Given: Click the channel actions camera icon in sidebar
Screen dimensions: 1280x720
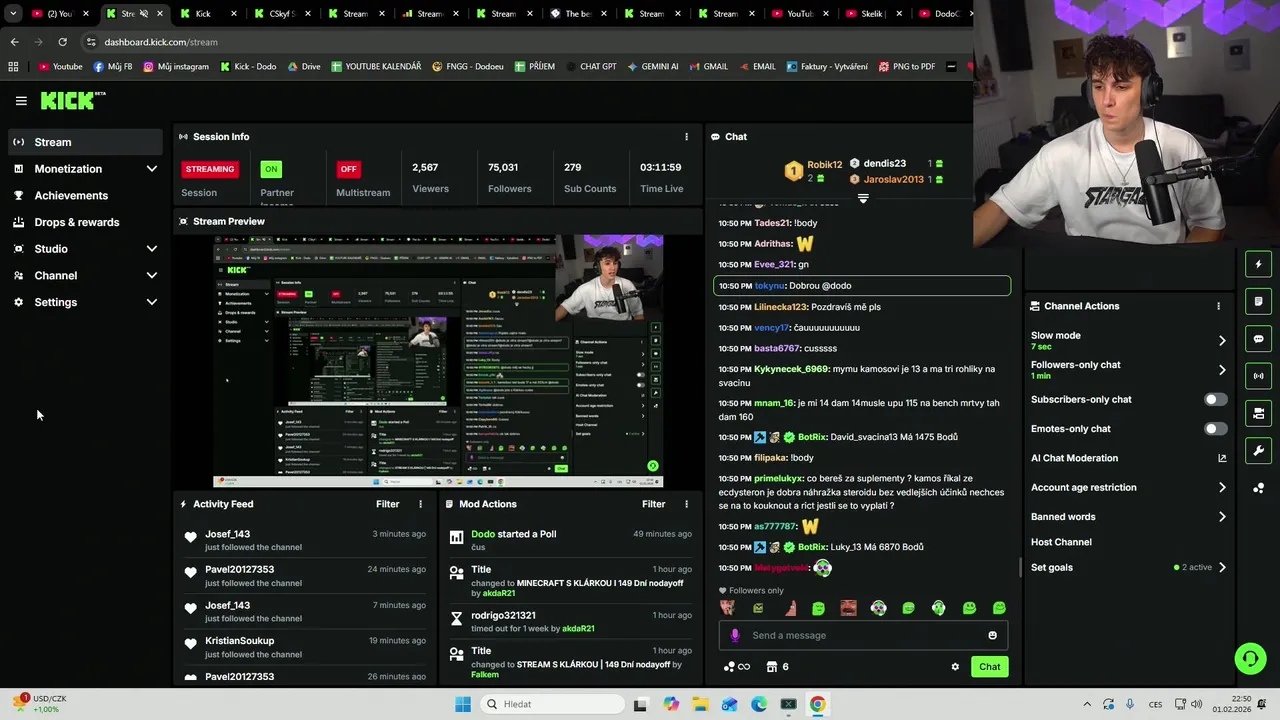Looking at the screenshot, I should [1259, 413].
